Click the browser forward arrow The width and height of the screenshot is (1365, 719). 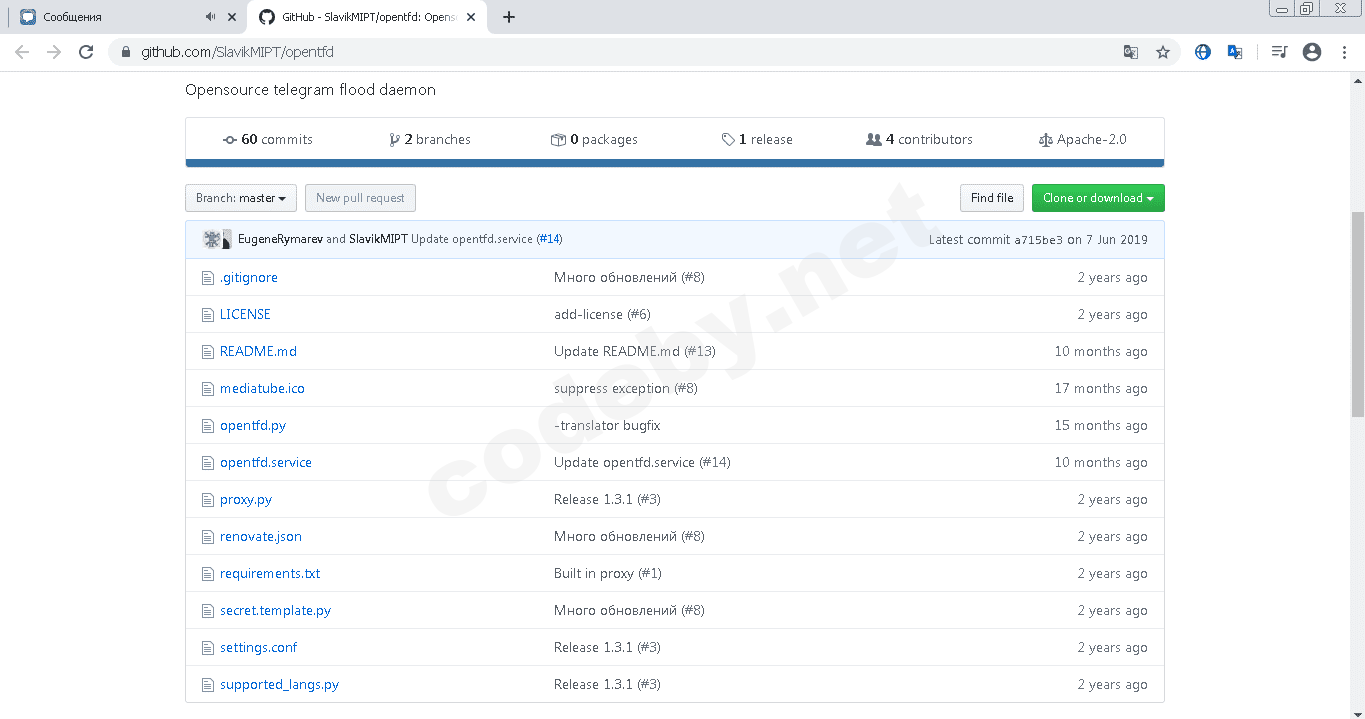coord(54,52)
